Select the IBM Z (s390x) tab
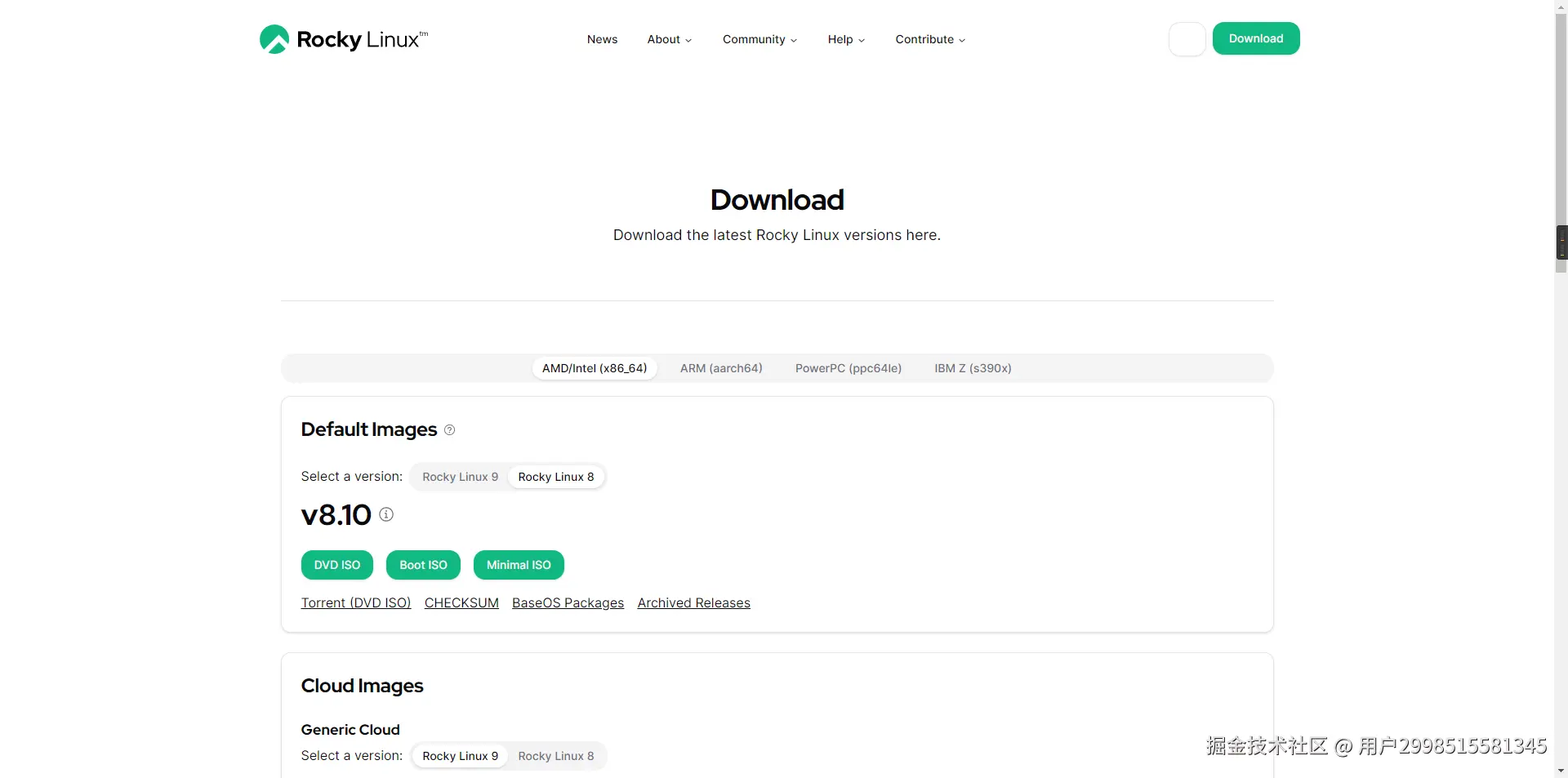 click(973, 368)
